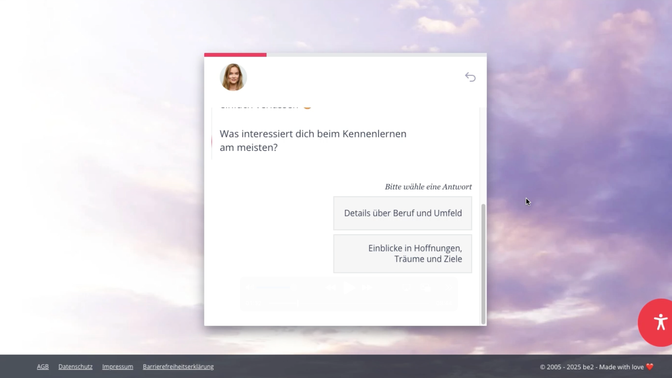
Task: Choose 'Einblicke in Hoffnungen, Träume und Ziele'
Action: [402, 253]
